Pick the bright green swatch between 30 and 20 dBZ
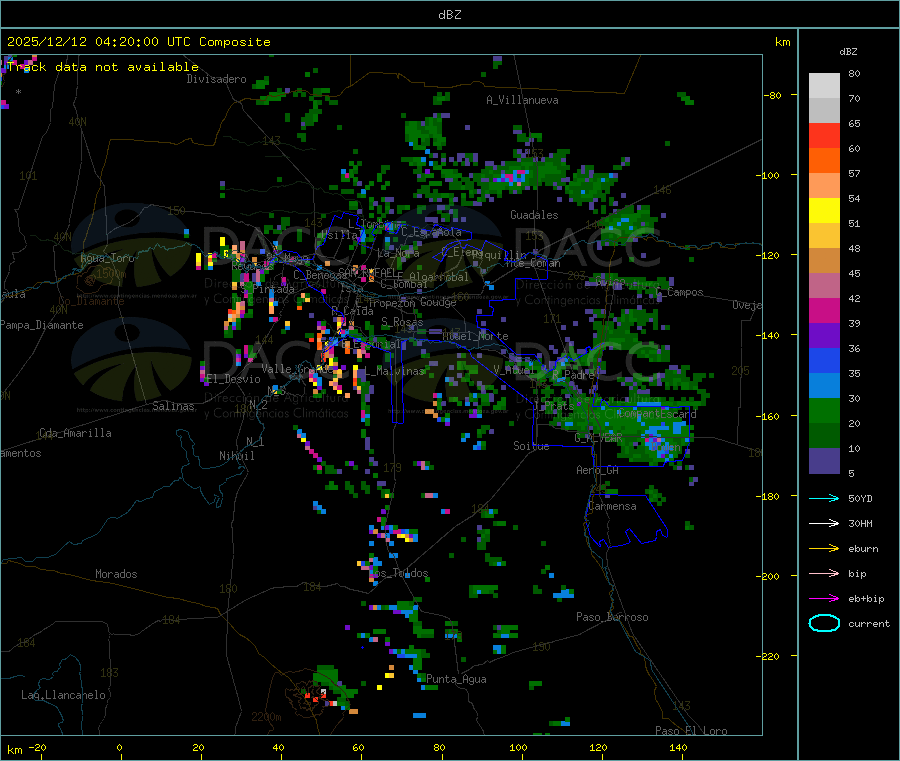The width and height of the screenshot is (900, 761). (x=824, y=410)
